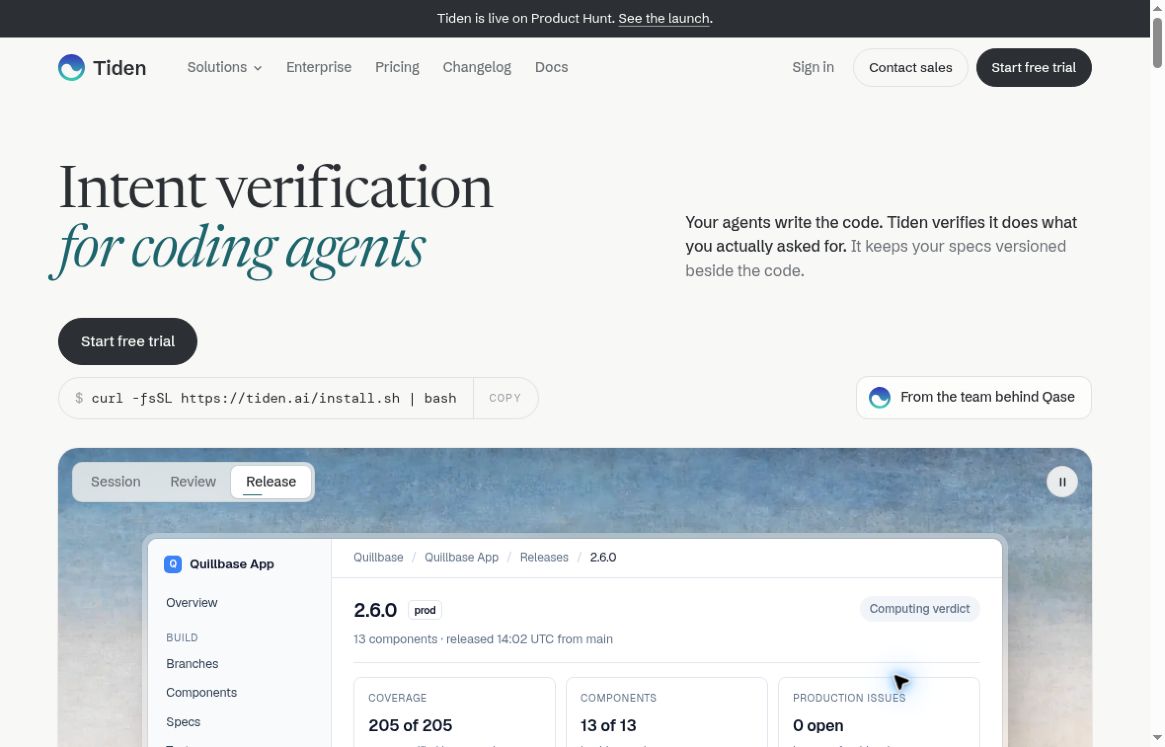Click the Quillbase App sidebar title

(232, 564)
